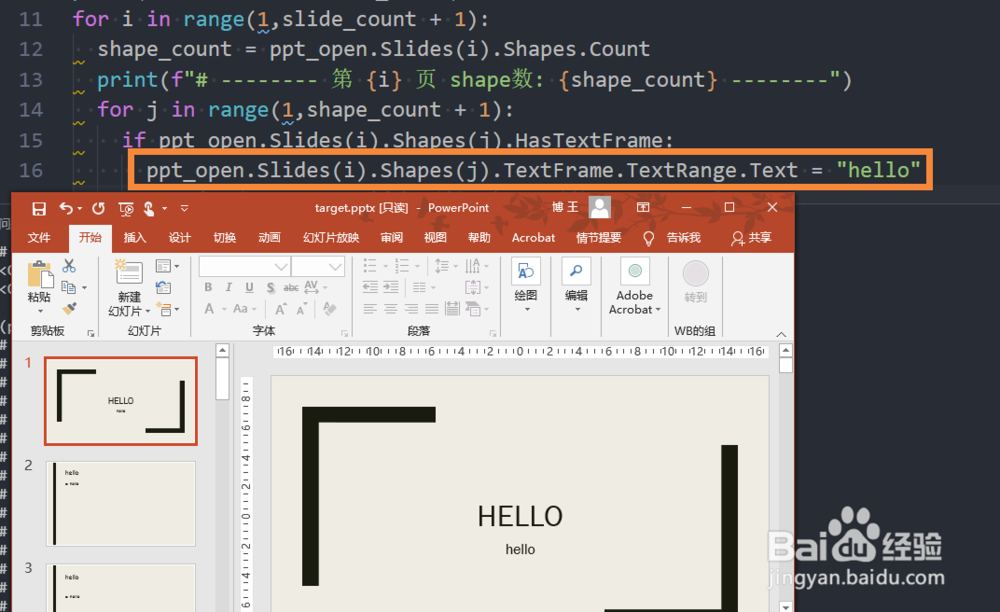Open the 编辑 Editing group
Viewport: 1000px width, 612px height.
[577, 284]
